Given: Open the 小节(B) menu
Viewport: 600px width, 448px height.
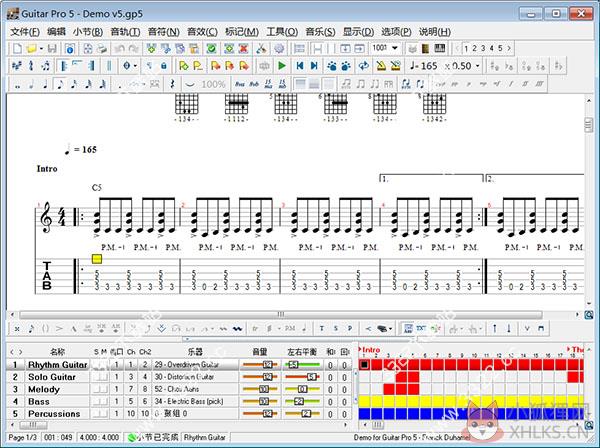Looking at the screenshot, I should pos(88,32).
